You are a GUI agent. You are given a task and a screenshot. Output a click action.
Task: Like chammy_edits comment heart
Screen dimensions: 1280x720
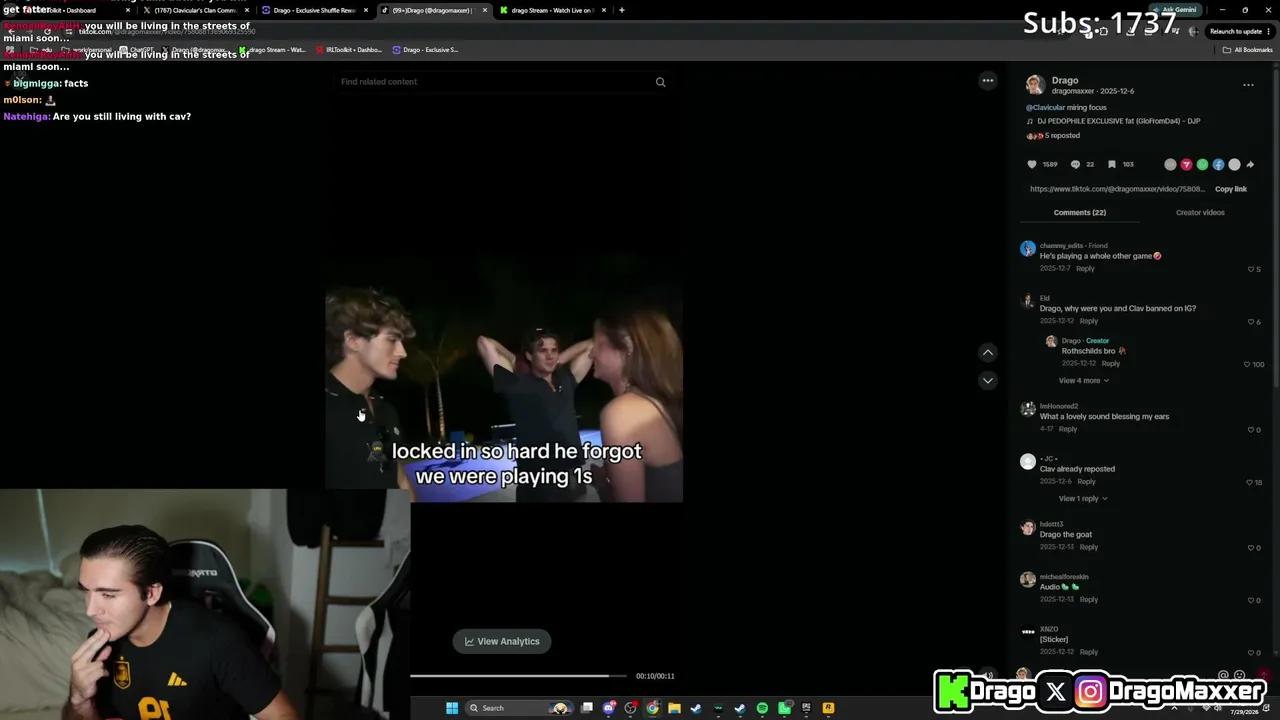click(1251, 269)
